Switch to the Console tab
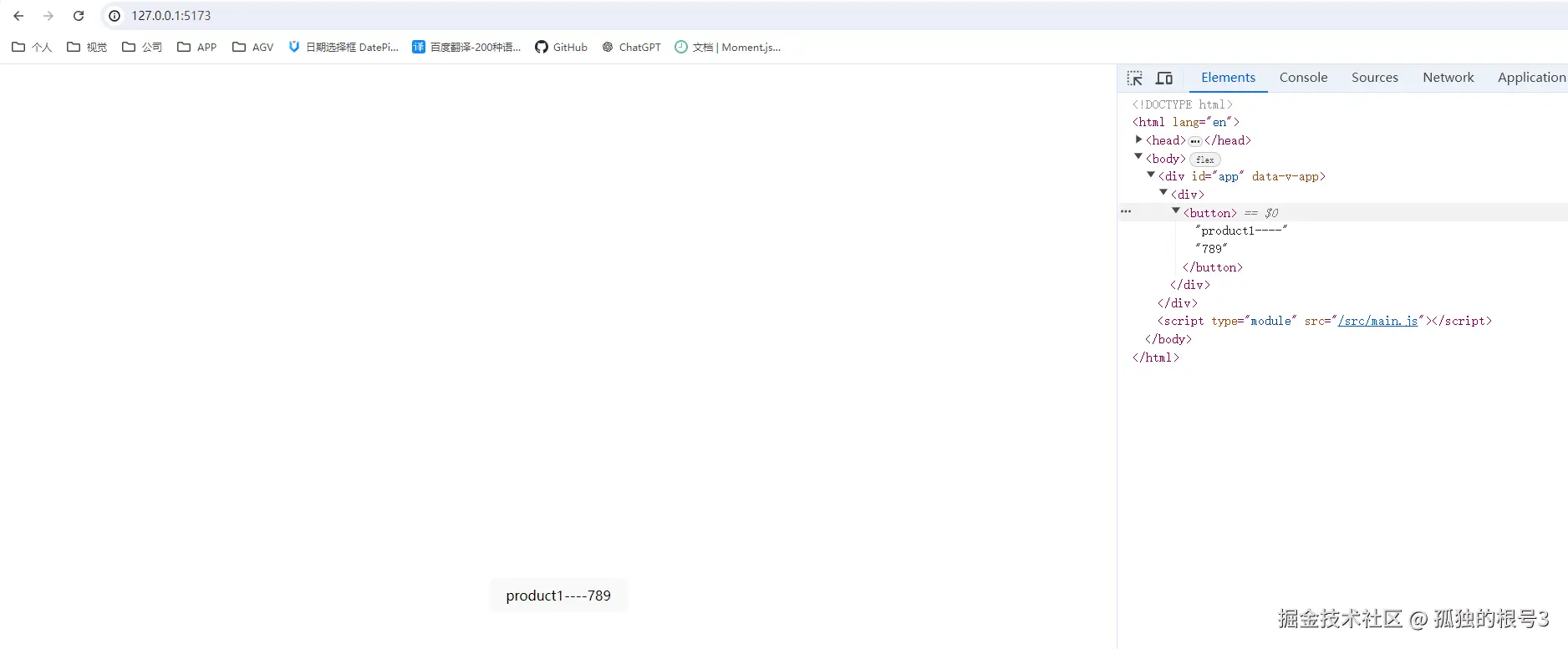The image size is (1568, 649). 1303,78
